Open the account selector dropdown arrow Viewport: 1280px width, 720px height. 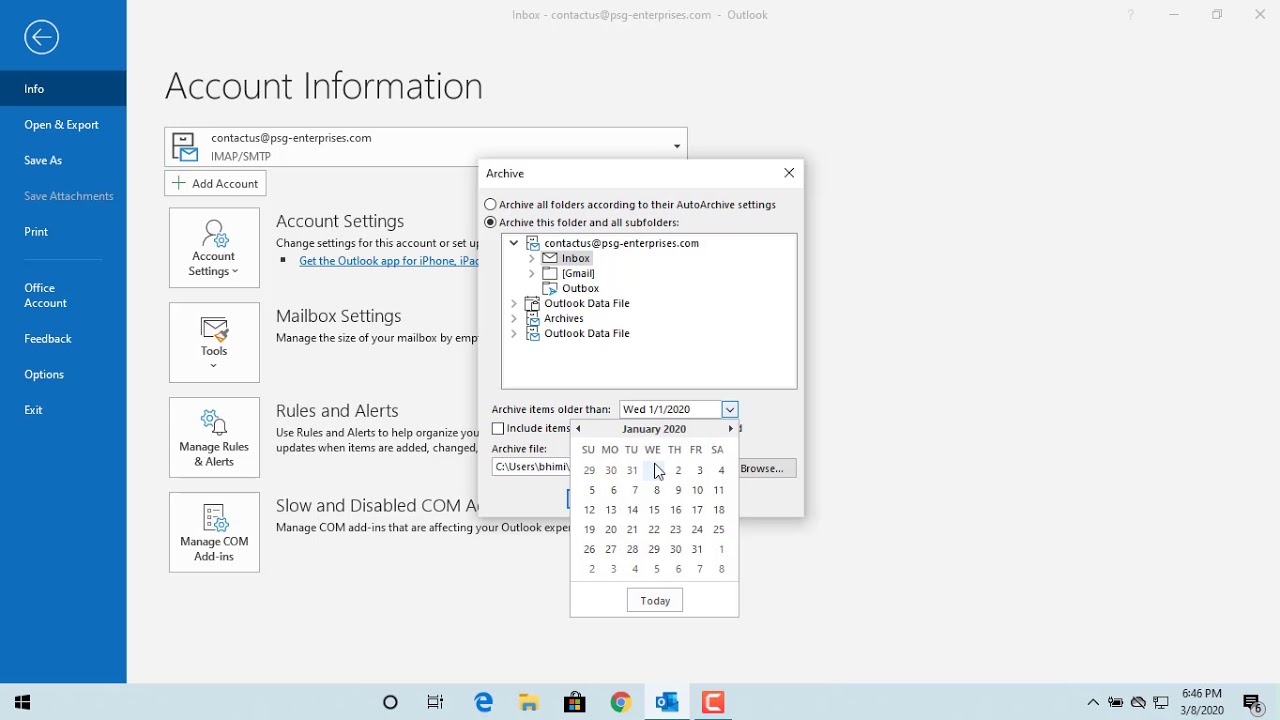coord(676,145)
